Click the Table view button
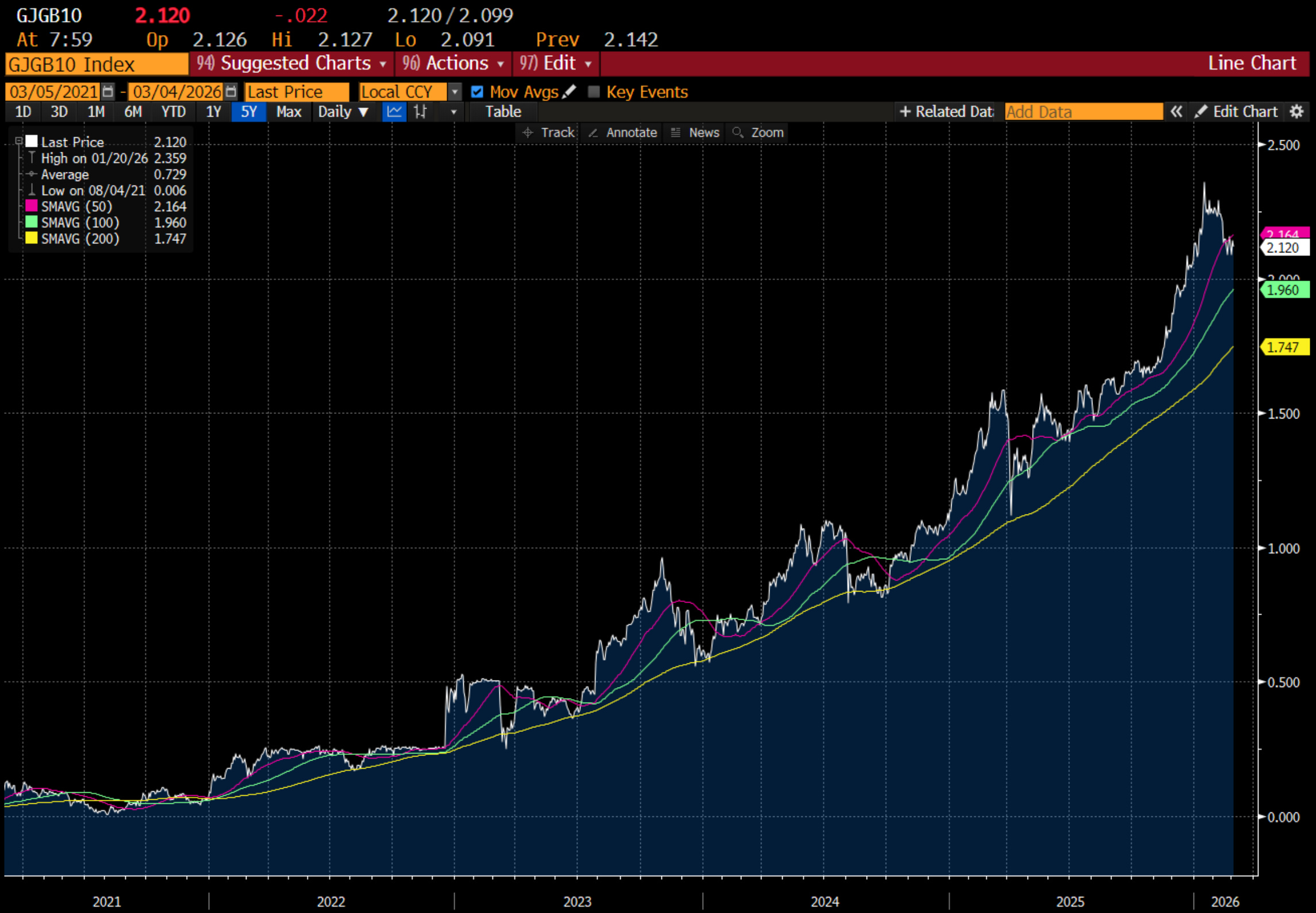 pyautogui.click(x=503, y=112)
